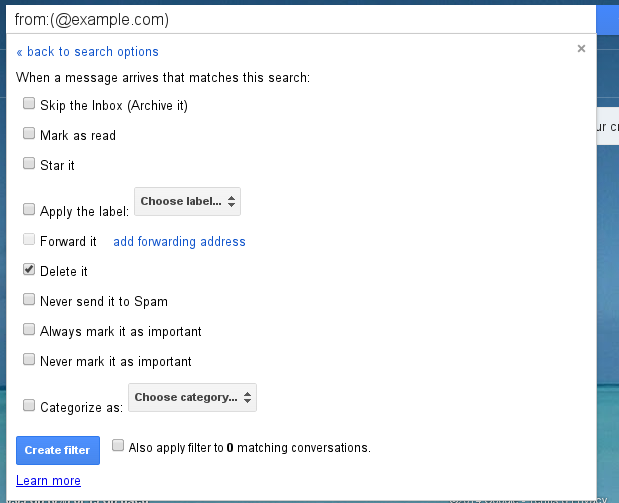Screen dimensions: 619x503
Task: Click the from:(@example.com) search field
Action: tap(300, 20)
